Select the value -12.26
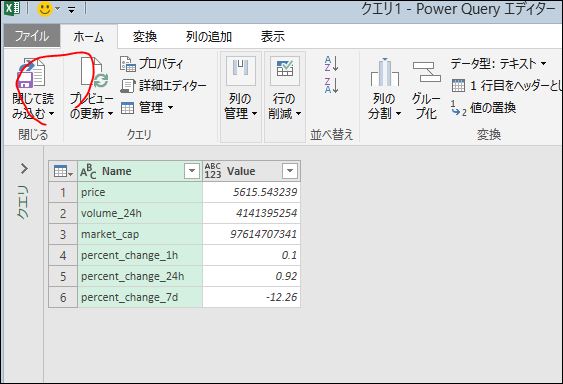 251,297
